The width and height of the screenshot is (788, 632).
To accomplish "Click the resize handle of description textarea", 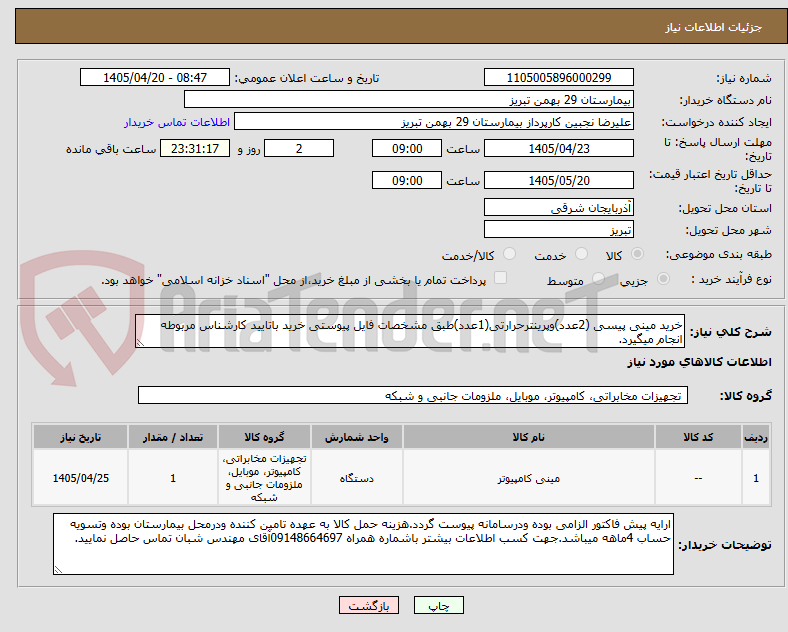I will tap(140, 343).
